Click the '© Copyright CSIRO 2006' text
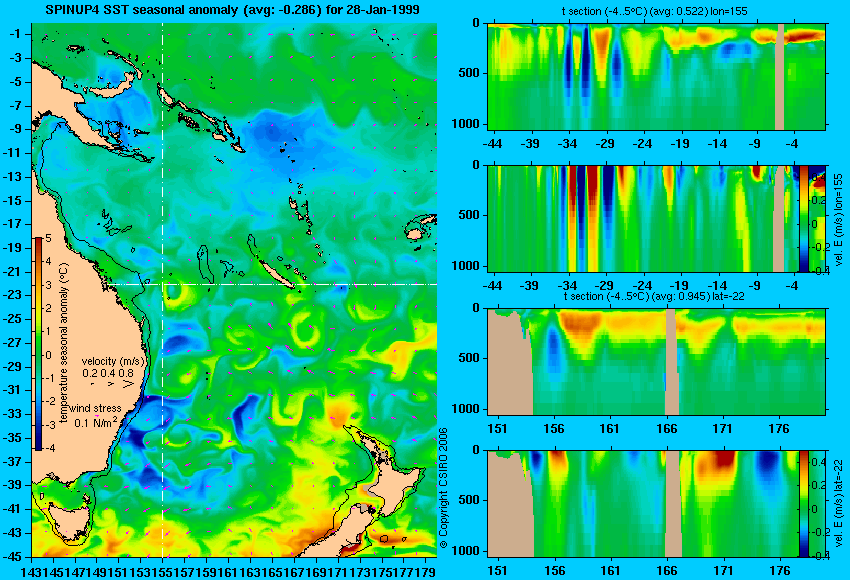 tap(443, 488)
